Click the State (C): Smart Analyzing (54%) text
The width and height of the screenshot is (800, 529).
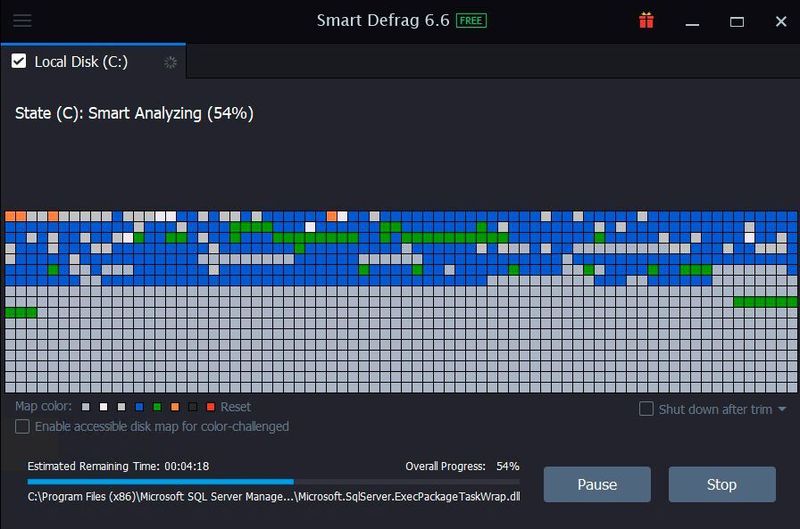(134, 113)
